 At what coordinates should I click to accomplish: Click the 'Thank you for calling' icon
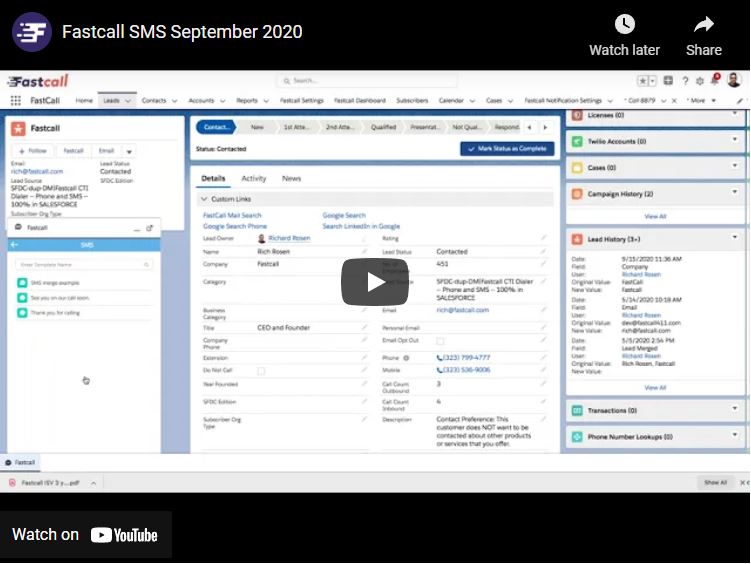click(x=22, y=313)
